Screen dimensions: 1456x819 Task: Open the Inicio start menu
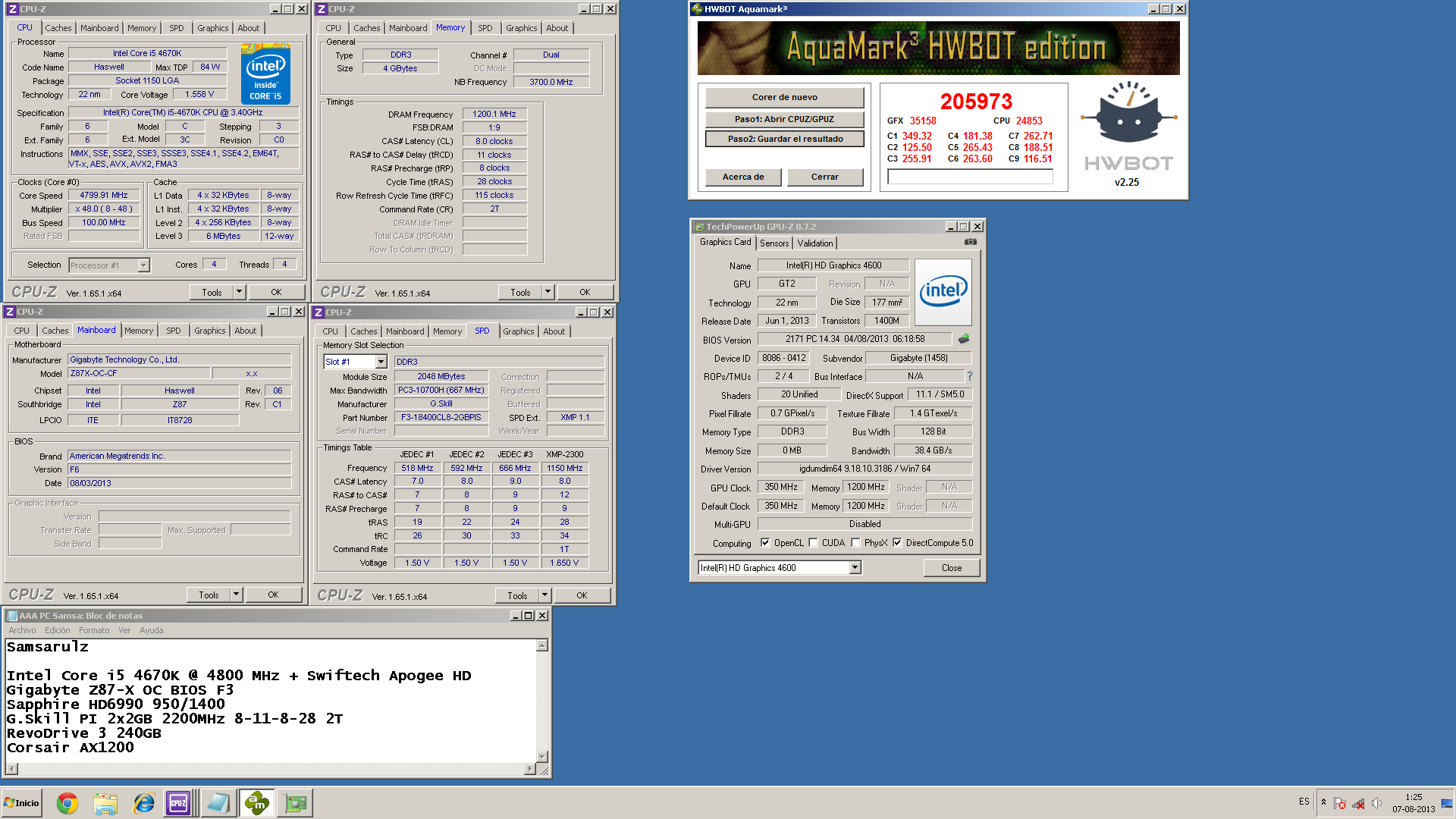point(21,803)
